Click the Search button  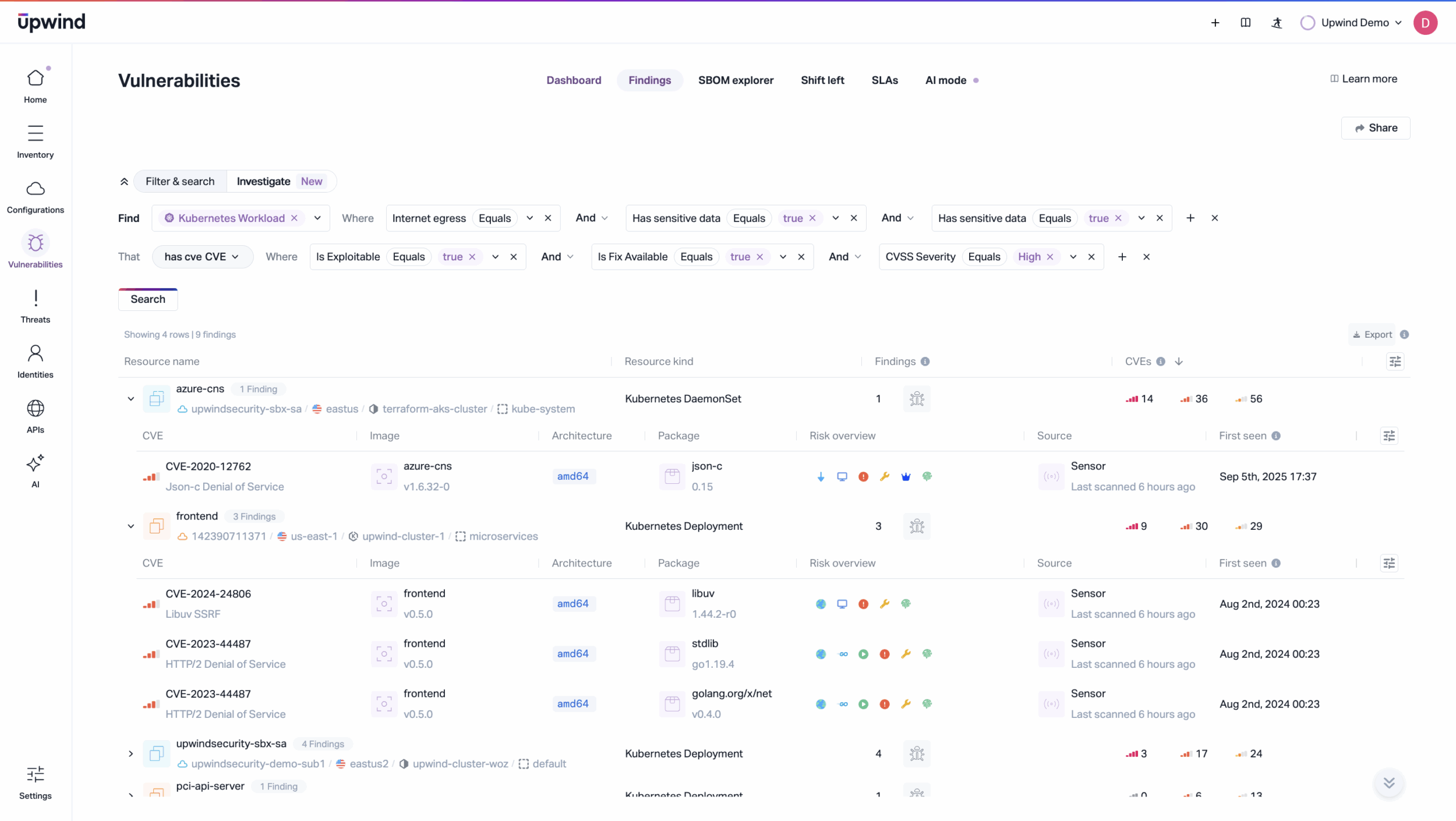pyautogui.click(x=148, y=299)
